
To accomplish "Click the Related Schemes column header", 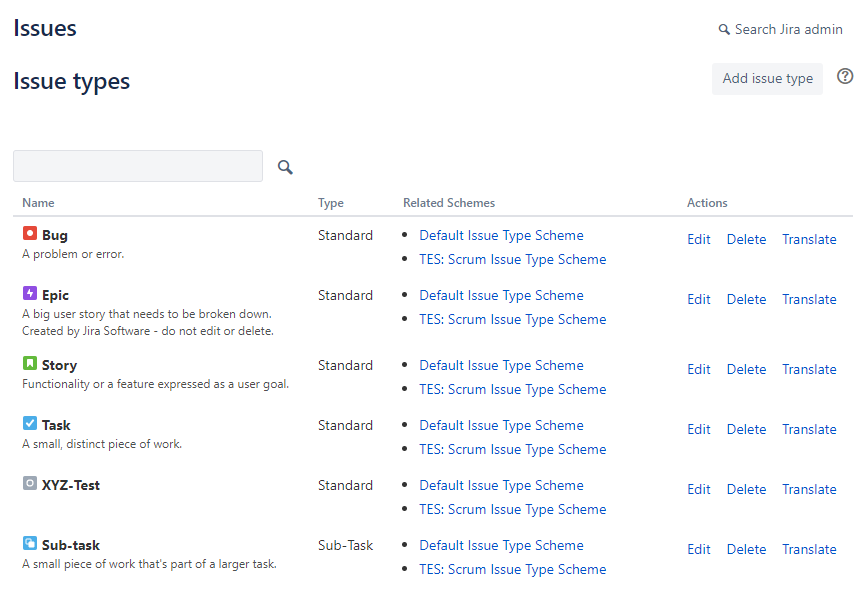I will (449, 203).
